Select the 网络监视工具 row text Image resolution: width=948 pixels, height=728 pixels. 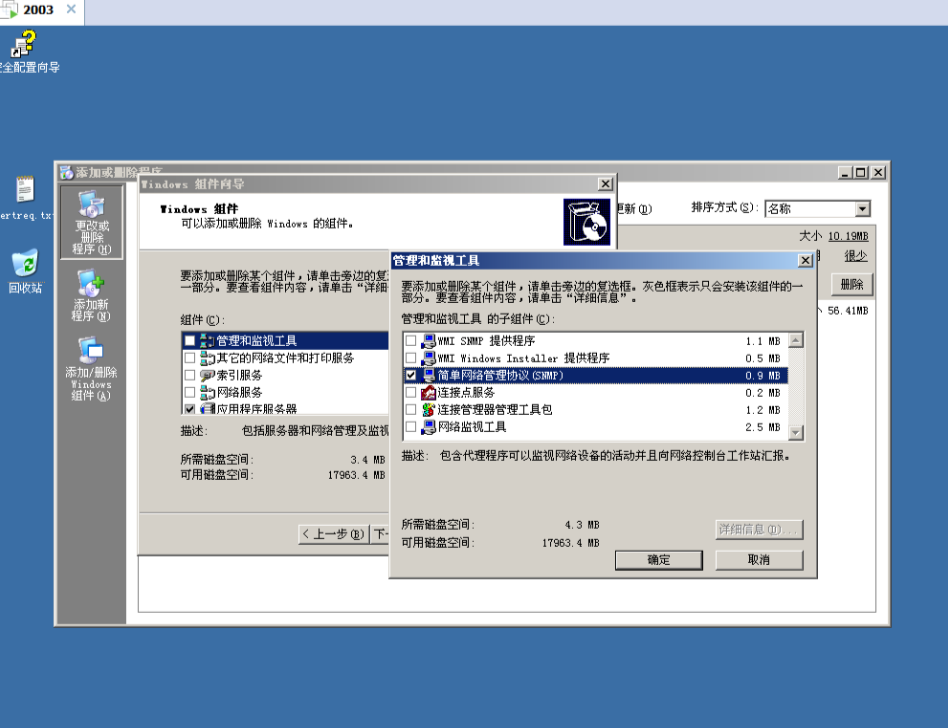pos(472,427)
